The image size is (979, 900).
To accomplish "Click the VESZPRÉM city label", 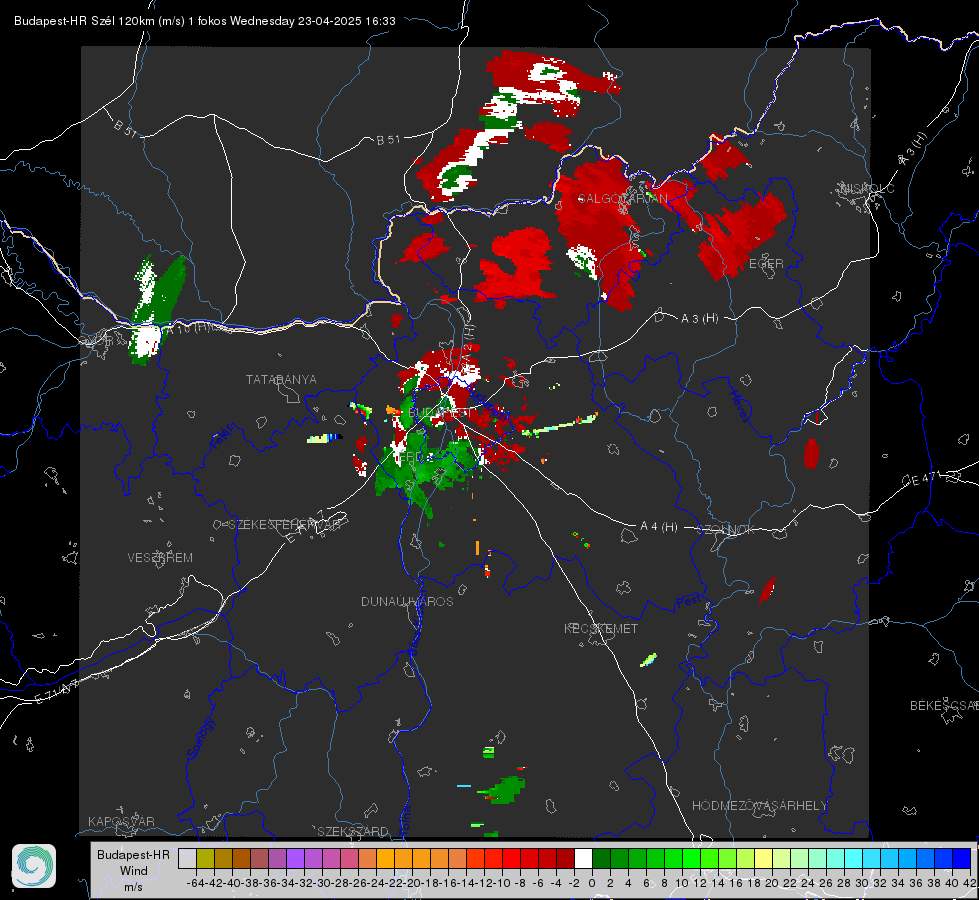I will point(160,558).
